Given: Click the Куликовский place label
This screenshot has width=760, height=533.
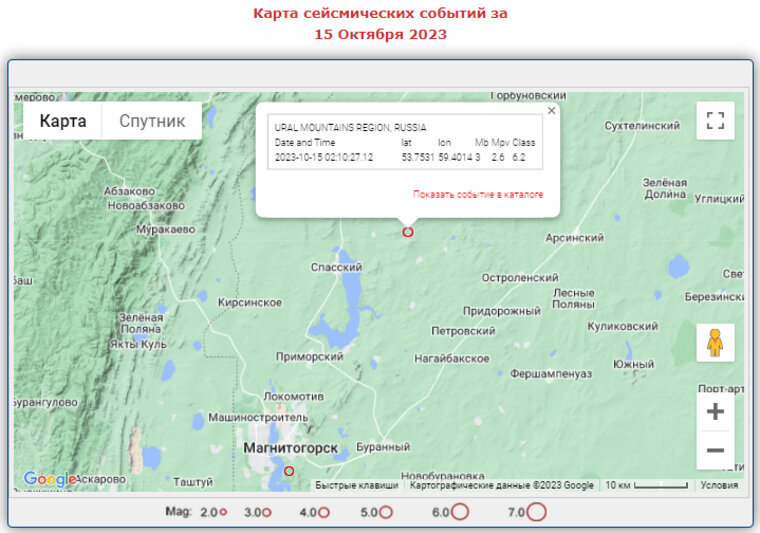Looking at the screenshot, I should point(623,326).
